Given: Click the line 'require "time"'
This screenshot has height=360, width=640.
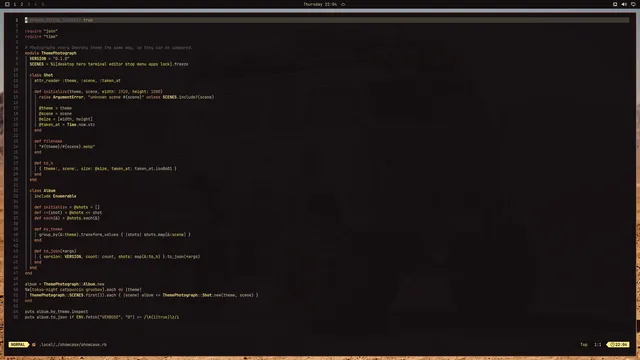Looking at the screenshot, I should point(41,36).
